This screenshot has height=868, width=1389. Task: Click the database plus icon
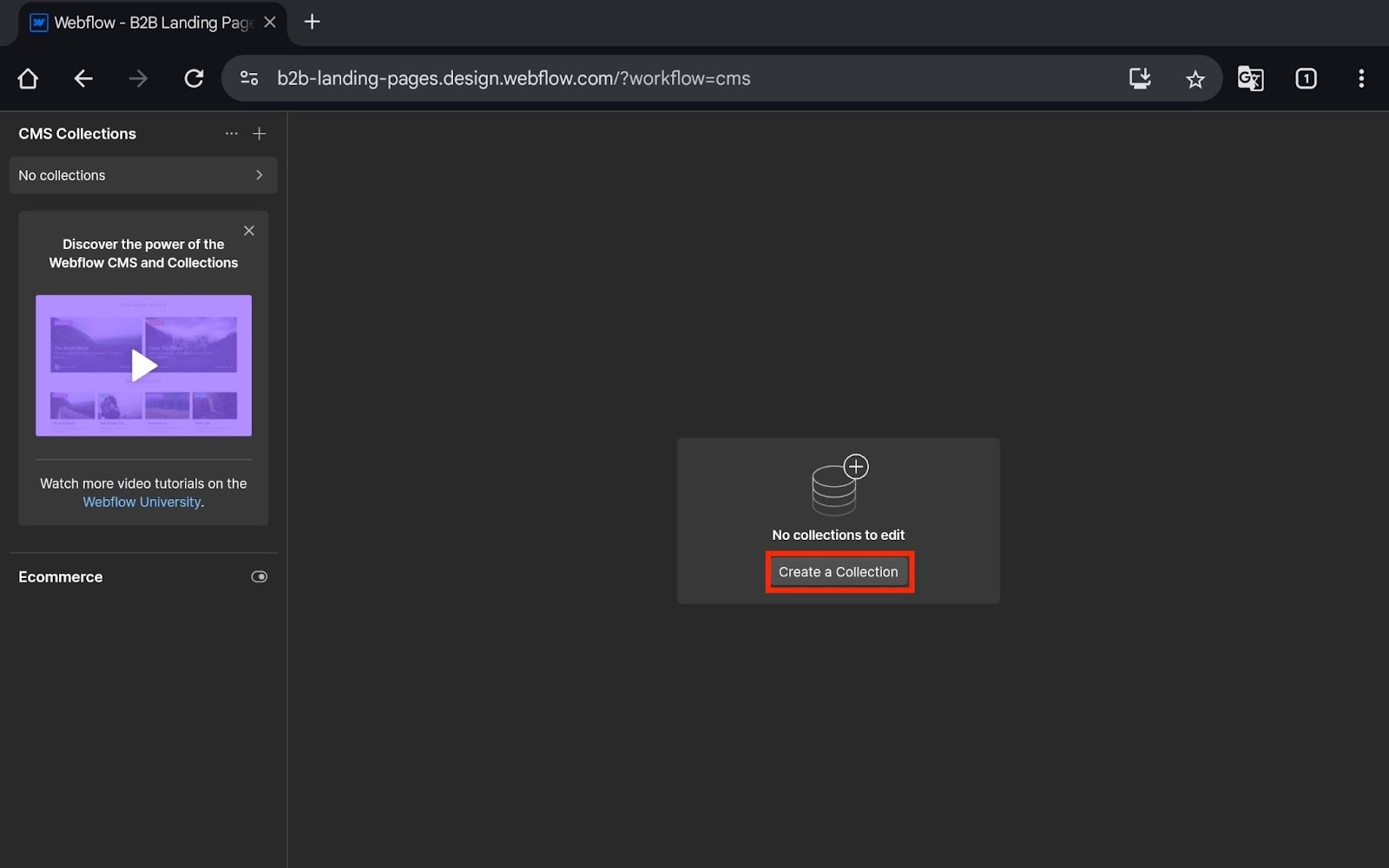pos(839,484)
